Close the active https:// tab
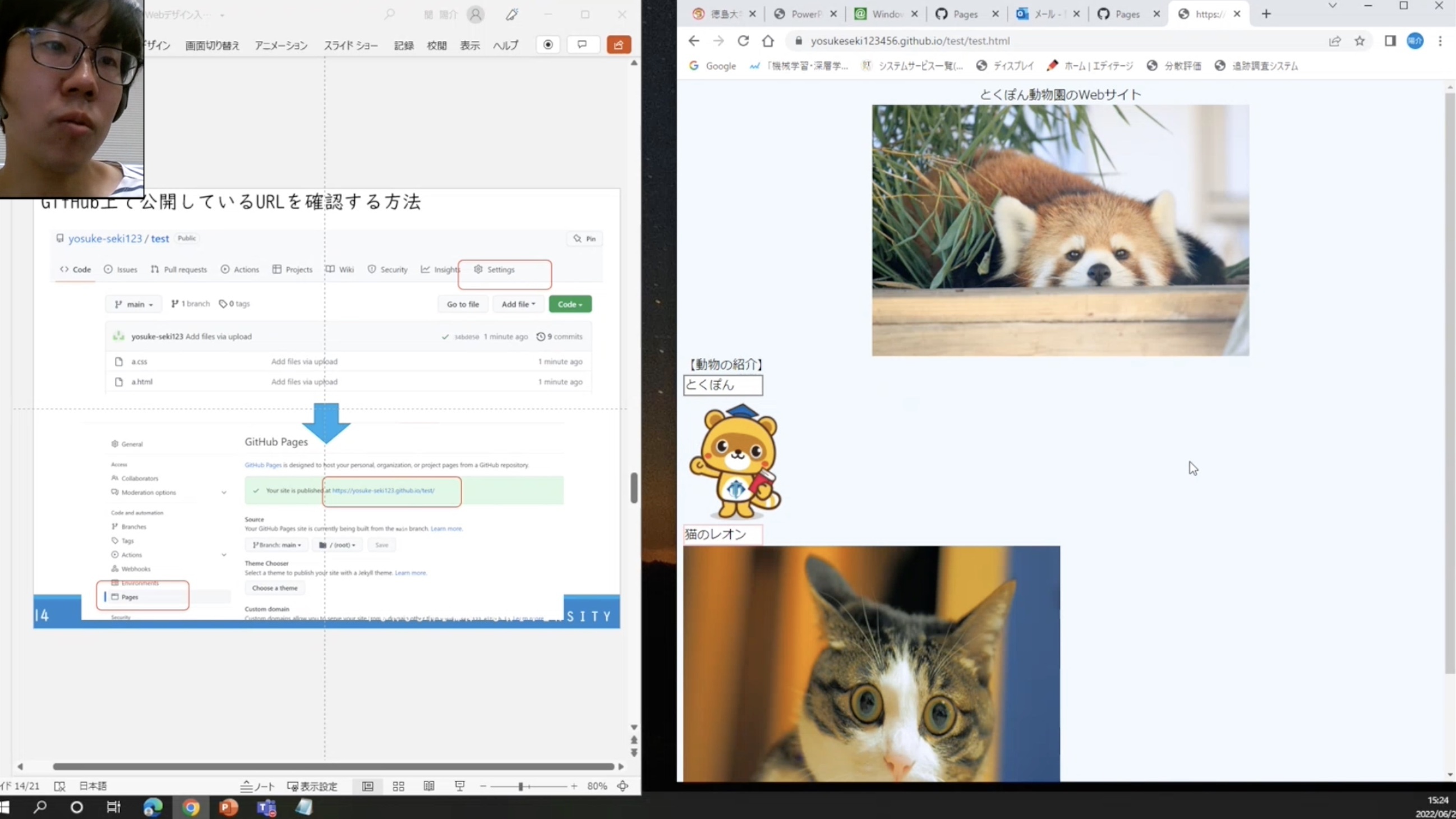 point(1237,14)
